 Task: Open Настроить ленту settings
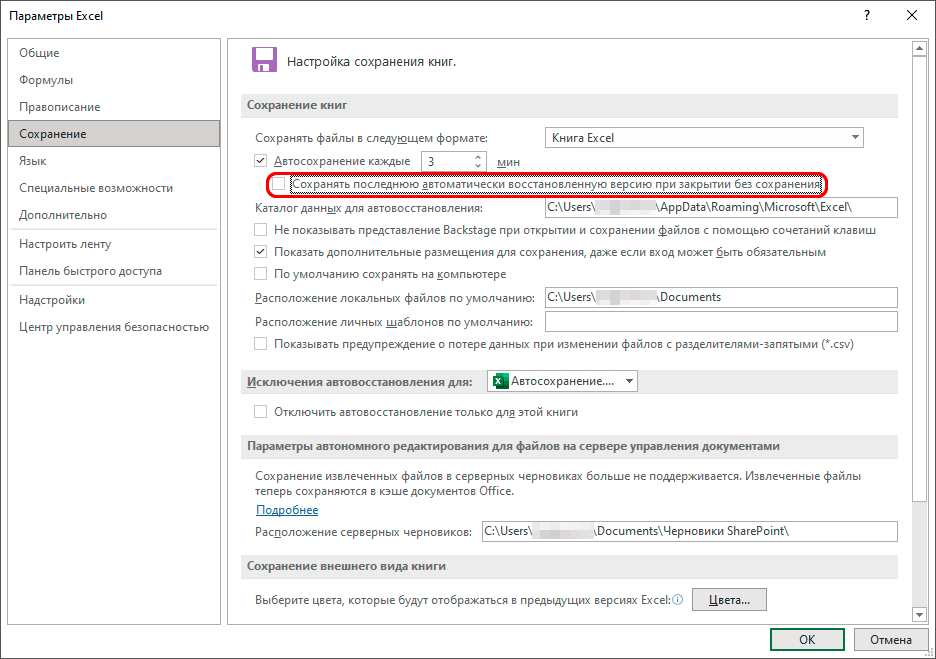pos(113,244)
